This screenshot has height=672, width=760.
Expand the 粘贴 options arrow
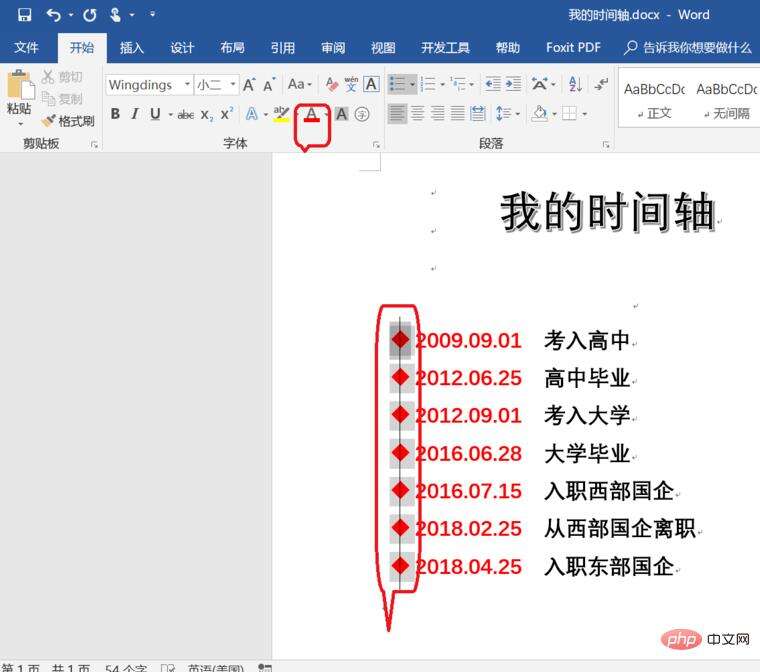[x=20, y=124]
